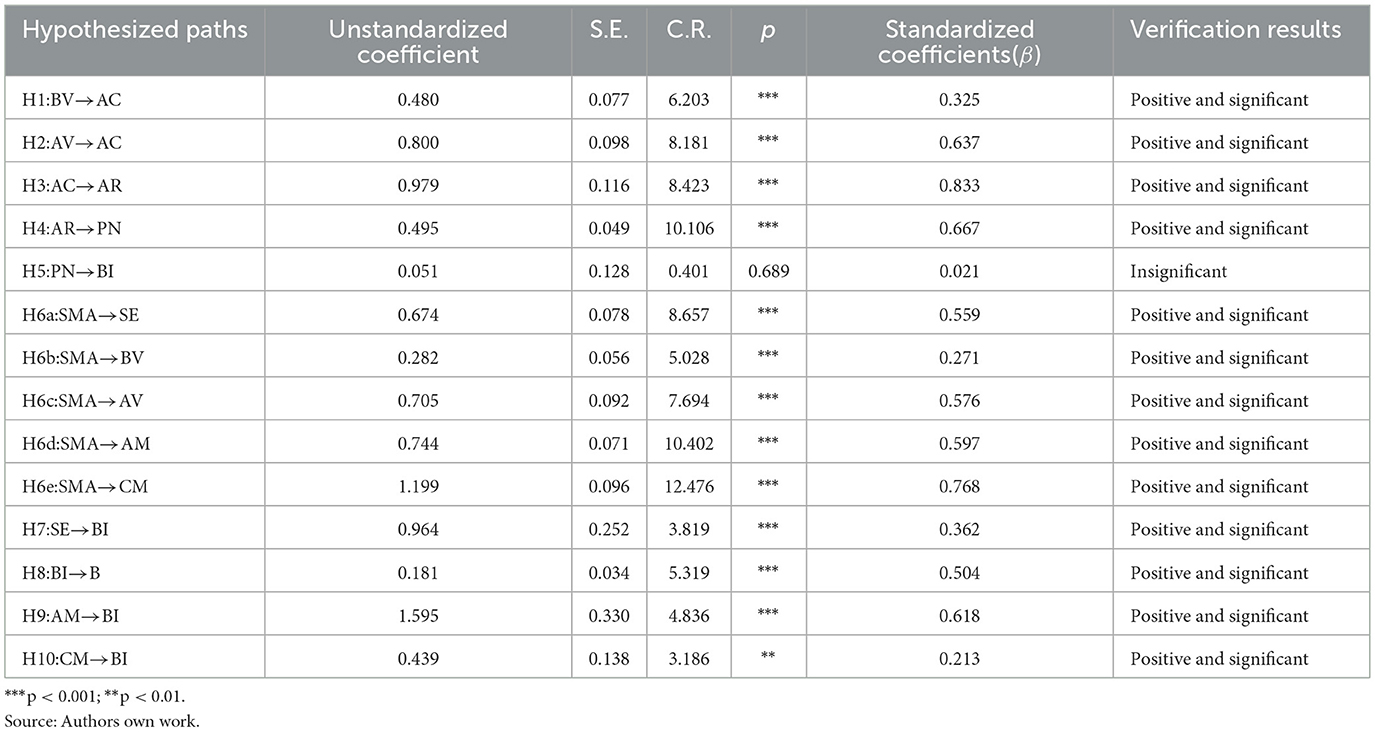The width and height of the screenshot is (1375, 732).
Task: Click the H8:BI→B path cell
Action: pyautogui.click(x=135, y=573)
